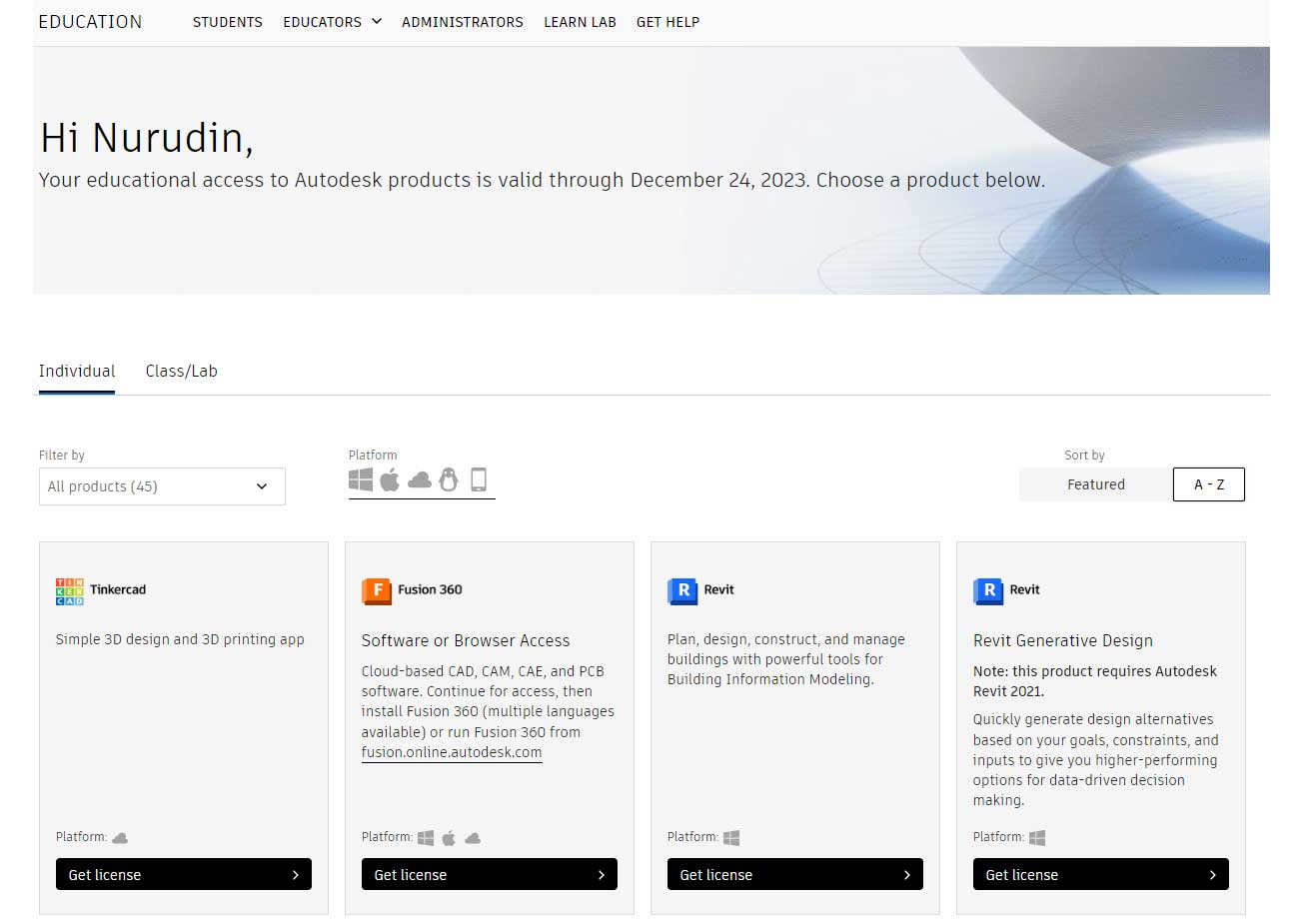1306x924 pixels.
Task: Click the EDUCATION site logo
Action: click(x=90, y=21)
